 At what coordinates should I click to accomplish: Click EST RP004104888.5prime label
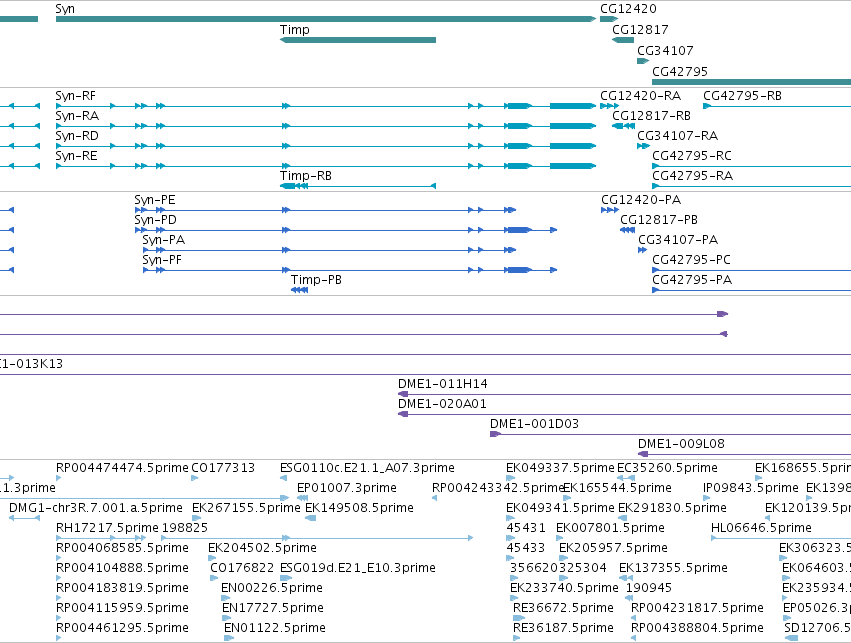(122, 568)
